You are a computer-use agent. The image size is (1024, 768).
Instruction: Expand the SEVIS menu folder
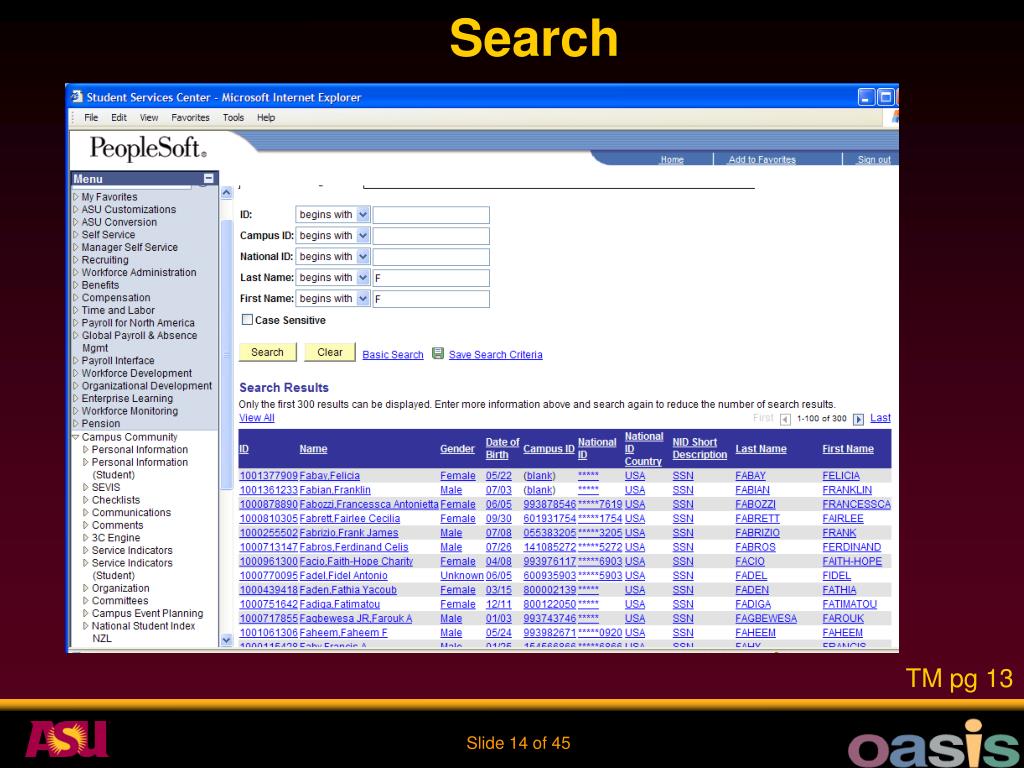[x=86, y=487]
